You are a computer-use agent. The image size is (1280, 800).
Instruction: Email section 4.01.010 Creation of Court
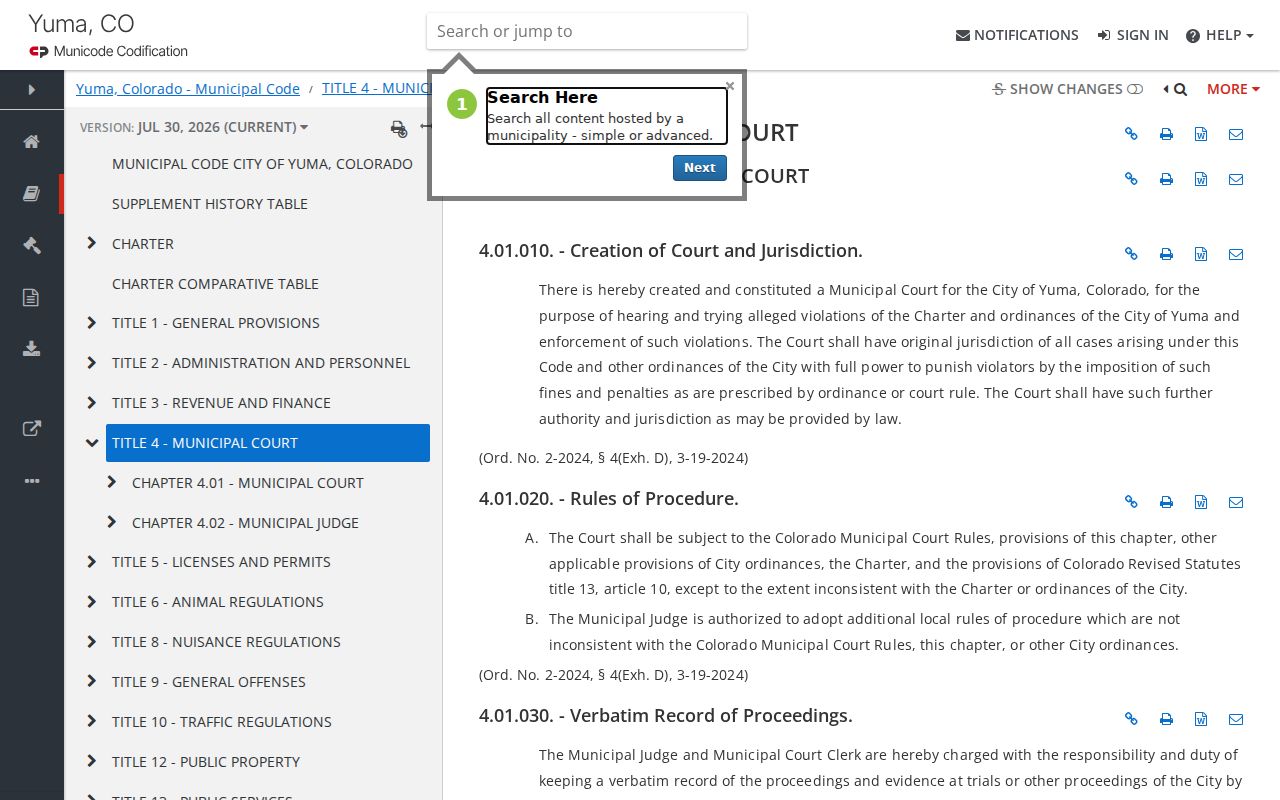tap(1236, 254)
